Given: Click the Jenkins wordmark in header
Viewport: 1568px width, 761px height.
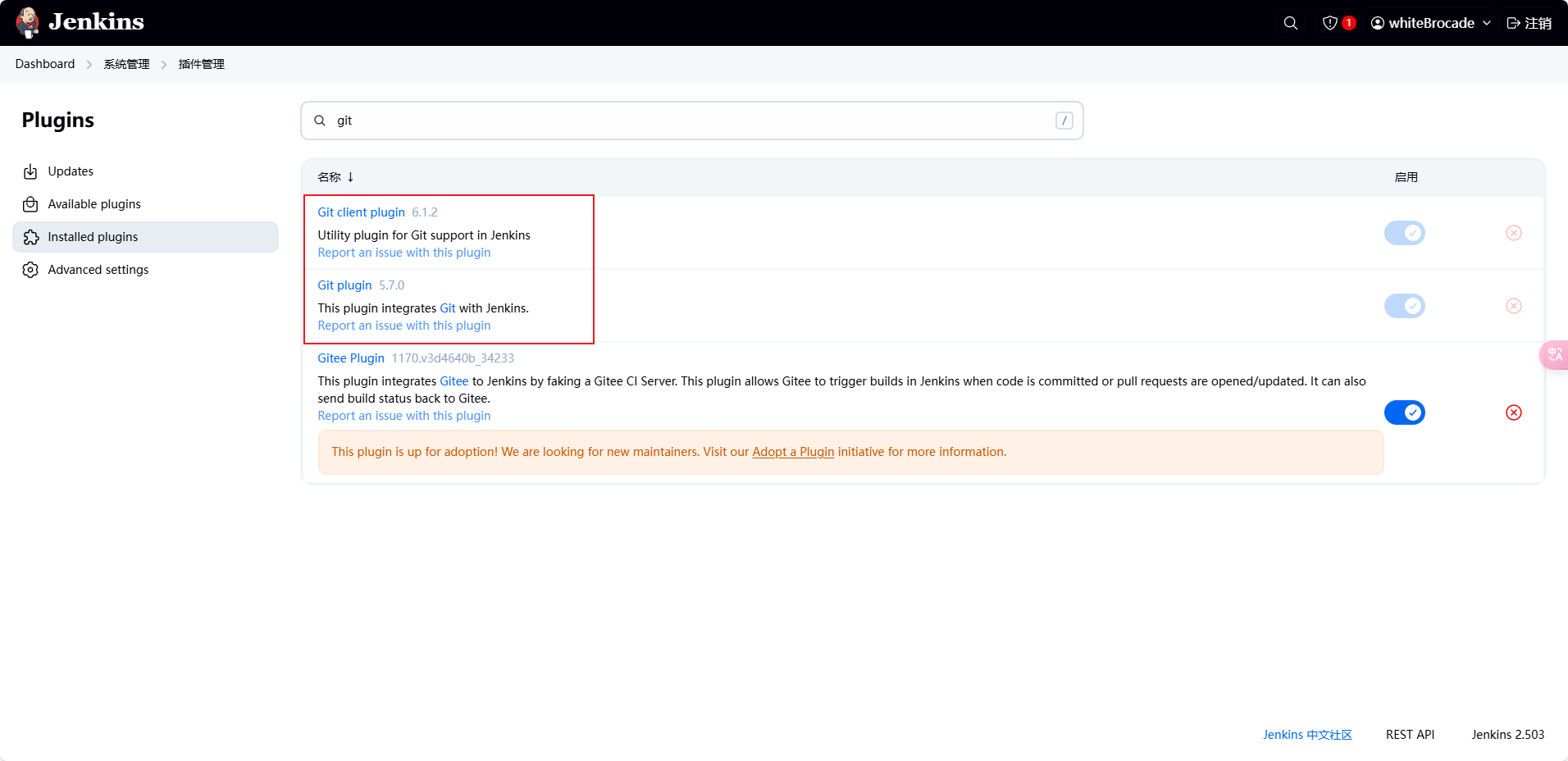Looking at the screenshot, I should pyautogui.click(x=96, y=22).
